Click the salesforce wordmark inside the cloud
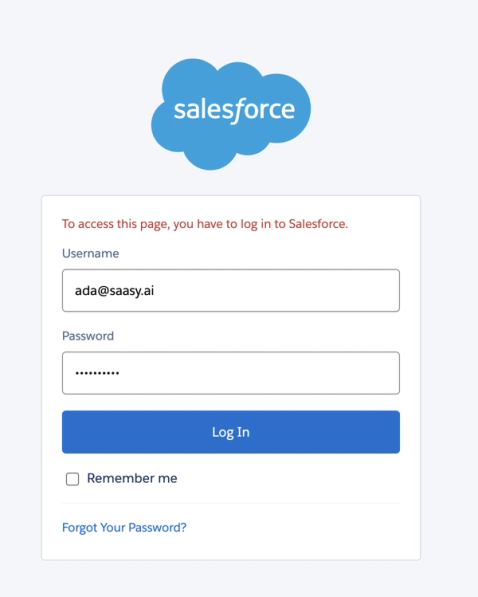Viewport: 478px width, 597px height. click(x=234, y=110)
